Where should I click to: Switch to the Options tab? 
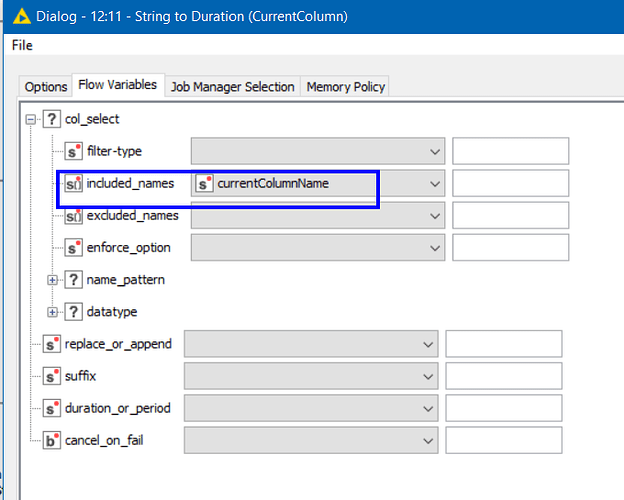(x=46, y=87)
